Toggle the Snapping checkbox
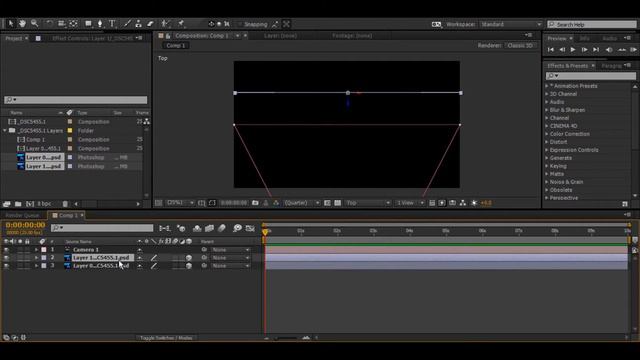640x360 pixels. (x=240, y=24)
